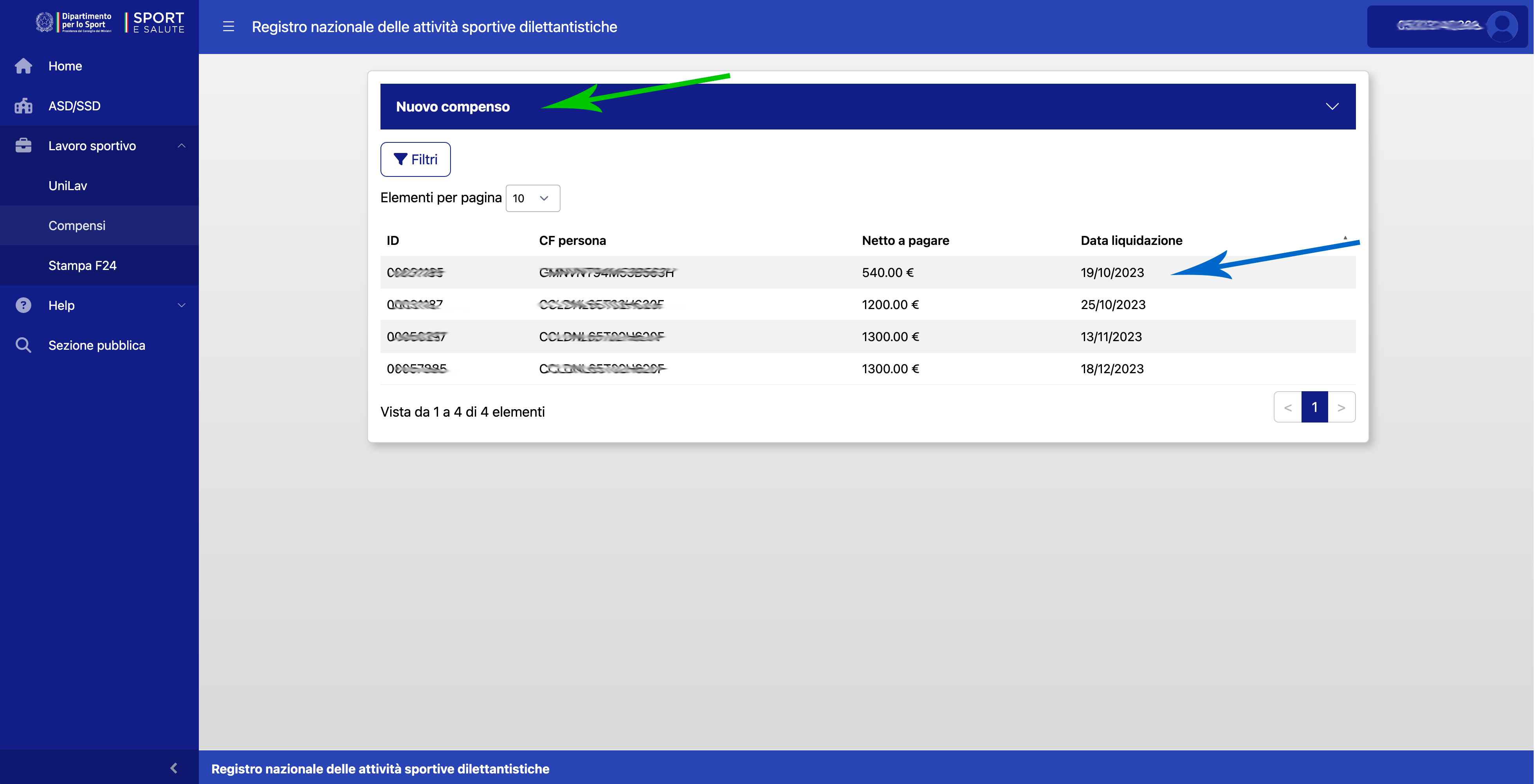Click the Sezione pubblica magnifier icon

tap(23, 345)
